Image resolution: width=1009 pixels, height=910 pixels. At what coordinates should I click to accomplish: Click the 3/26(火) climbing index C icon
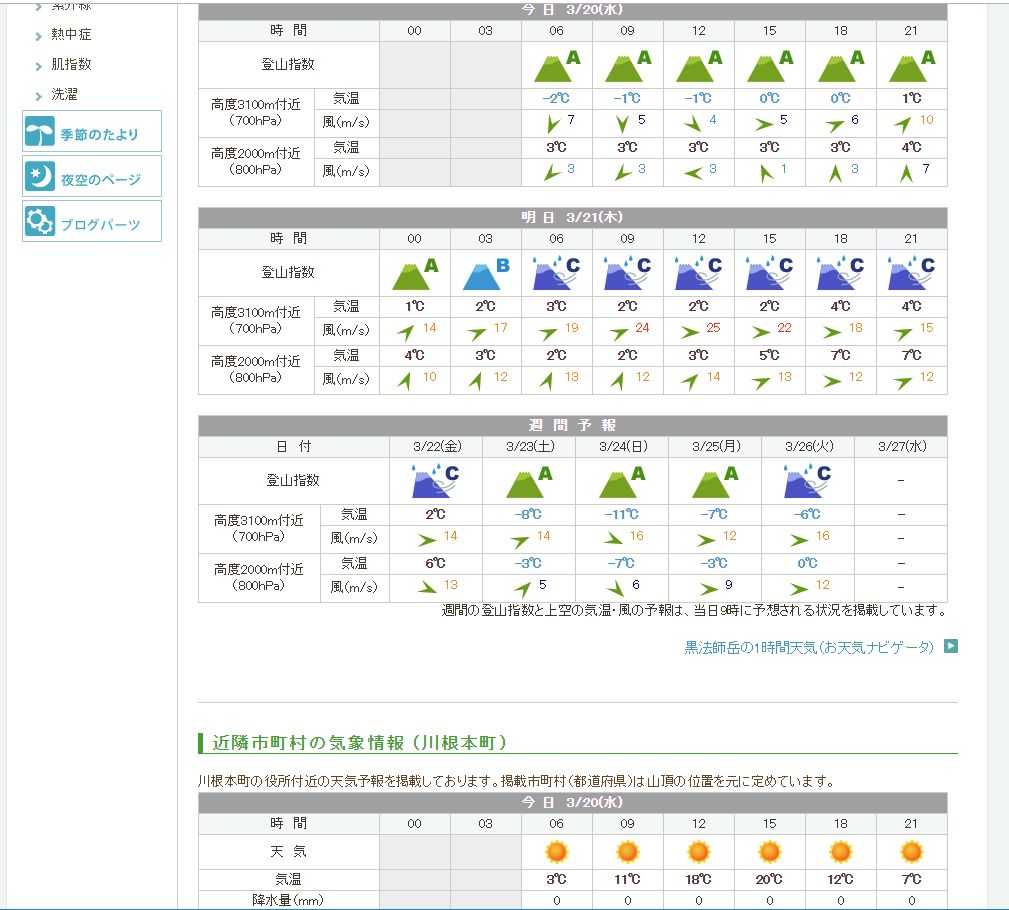pos(808,481)
